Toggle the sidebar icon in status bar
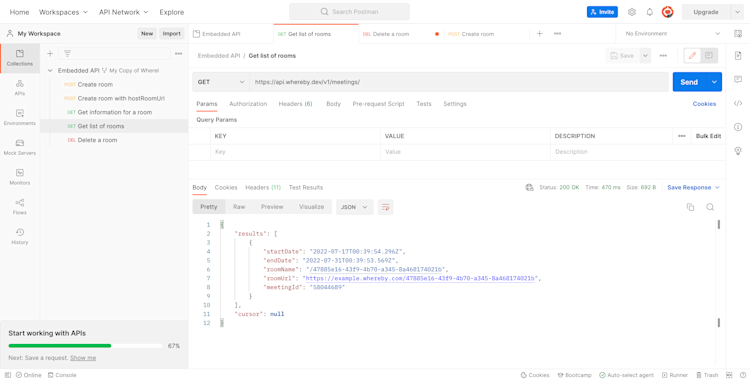This screenshot has width=750, height=381. pyautogui.click(x=8, y=375)
